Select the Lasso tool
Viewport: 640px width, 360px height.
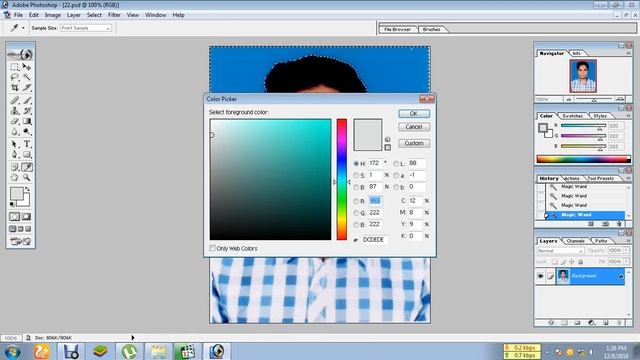tap(15, 77)
